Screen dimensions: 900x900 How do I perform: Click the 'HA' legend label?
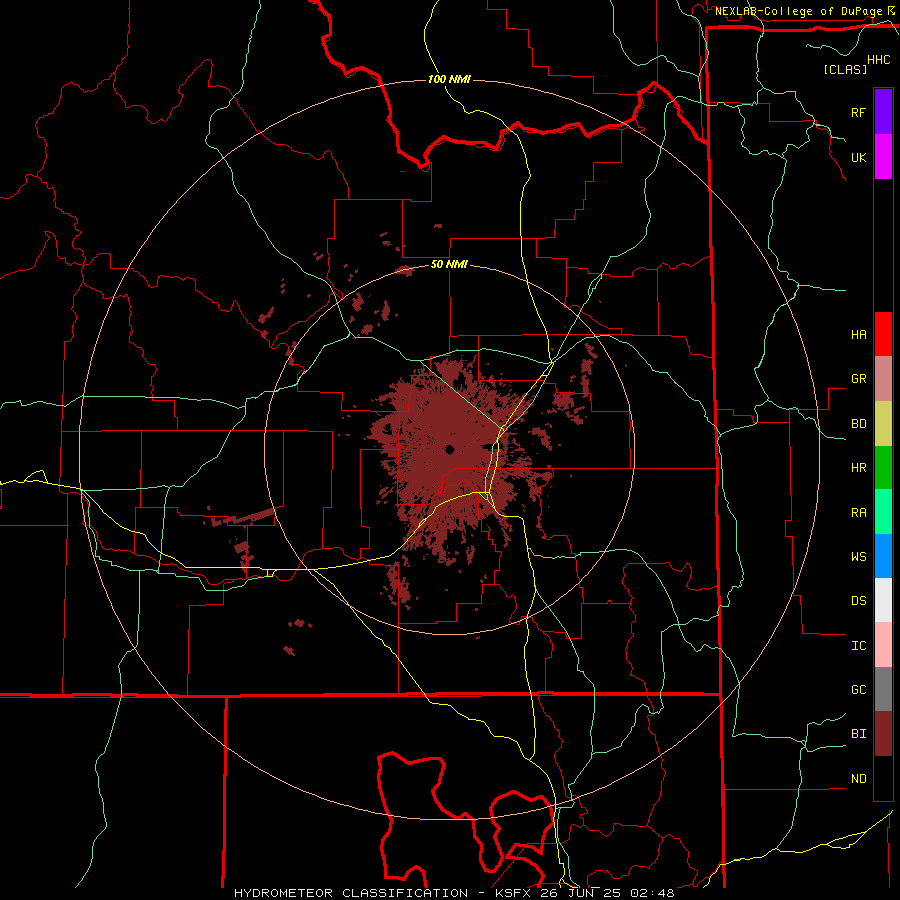858,334
